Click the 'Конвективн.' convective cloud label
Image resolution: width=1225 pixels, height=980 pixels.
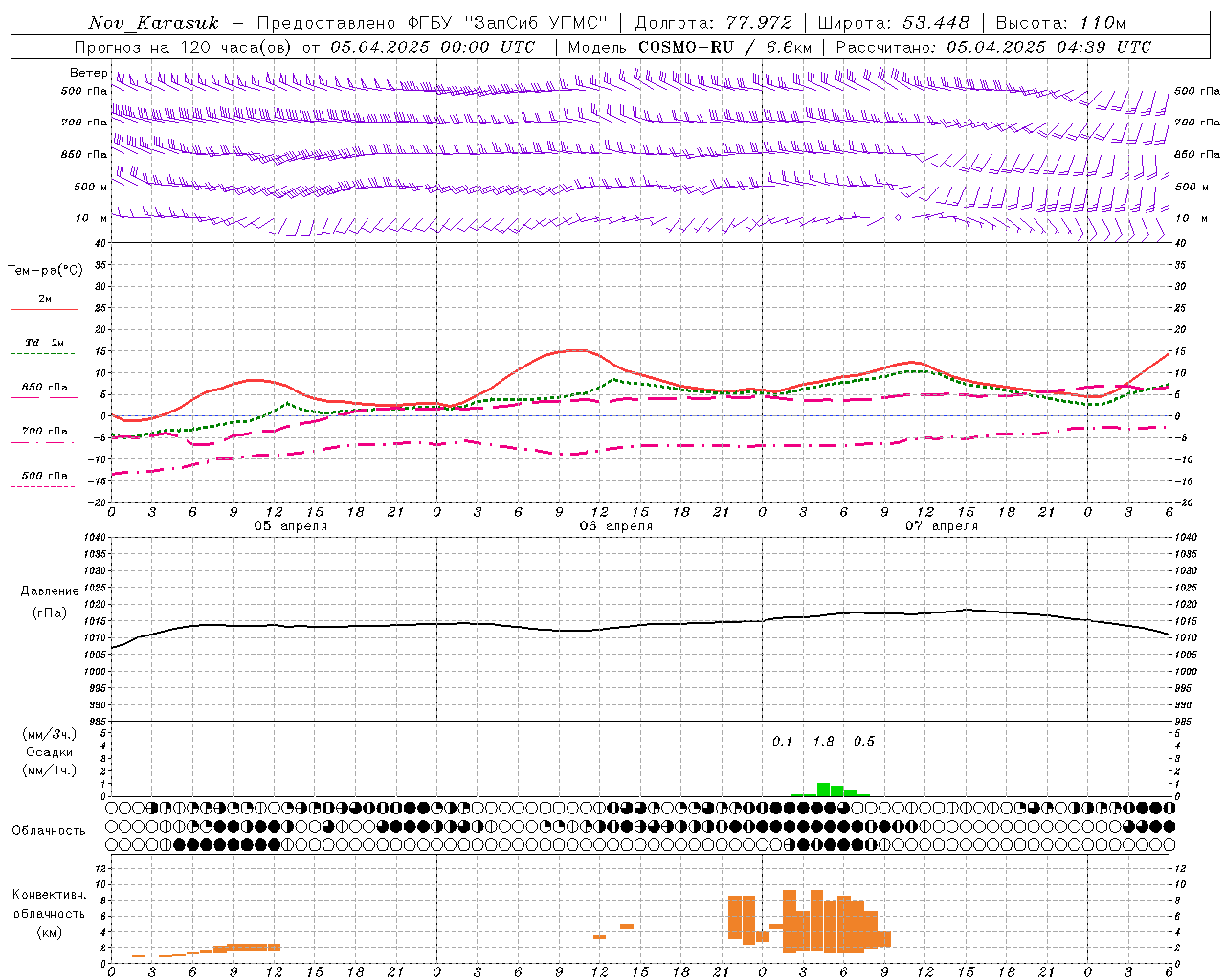tap(50, 895)
